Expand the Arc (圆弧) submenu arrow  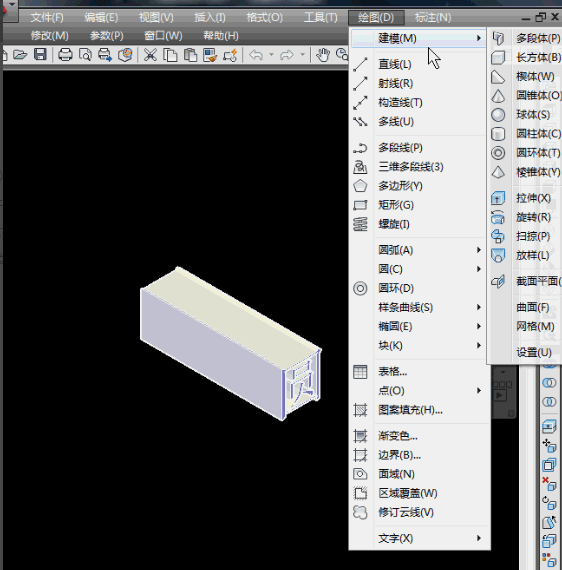coord(479,250)
